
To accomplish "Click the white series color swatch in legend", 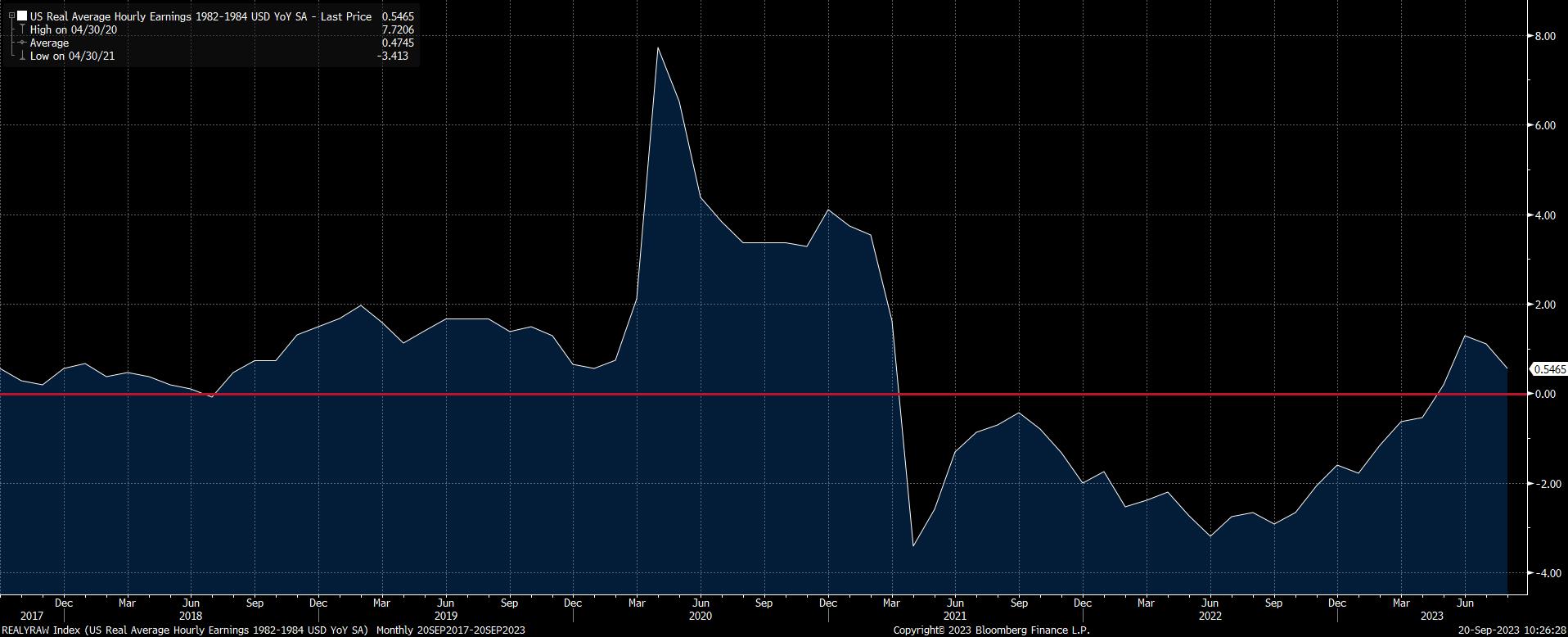I will 22,16.
